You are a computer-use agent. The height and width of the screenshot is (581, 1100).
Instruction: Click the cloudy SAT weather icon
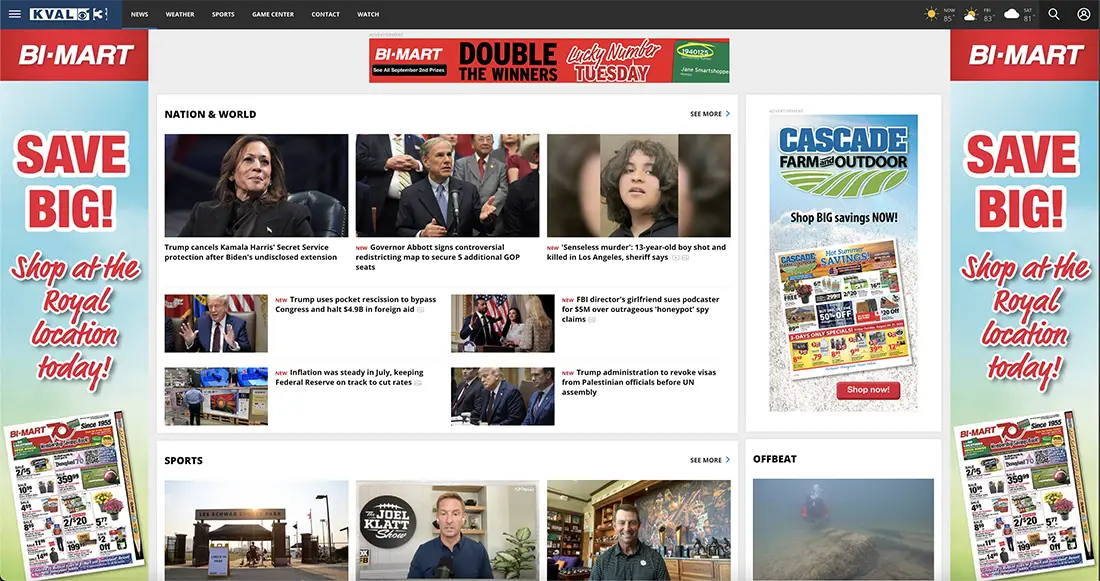pos(1012,14)
